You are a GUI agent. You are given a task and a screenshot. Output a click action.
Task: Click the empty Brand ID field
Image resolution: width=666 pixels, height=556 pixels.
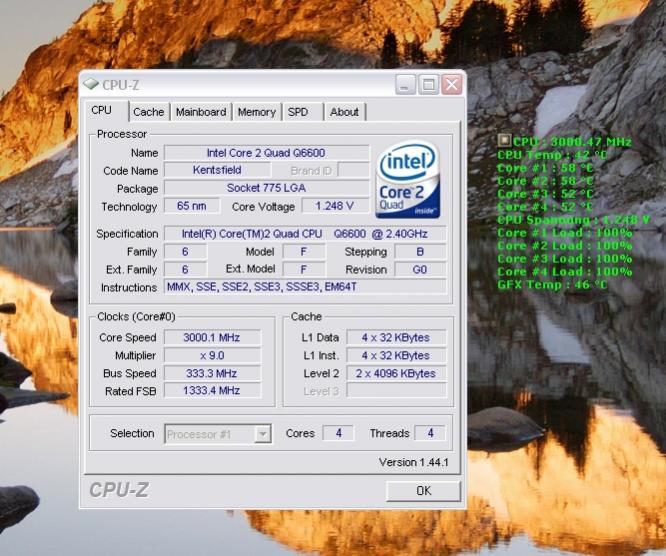(x=353, y=170)
